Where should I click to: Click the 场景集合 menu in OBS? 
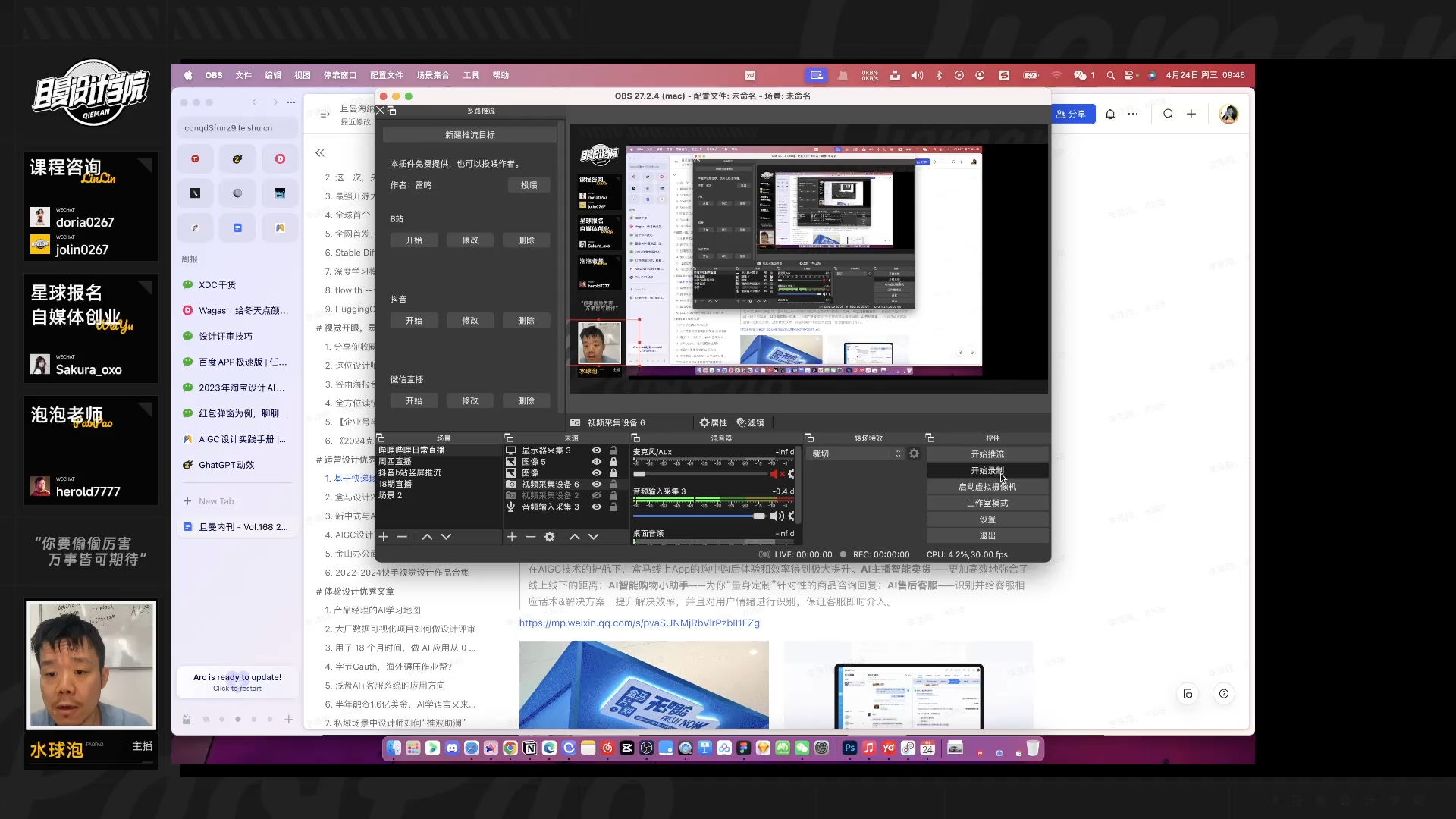click(434, 75)
